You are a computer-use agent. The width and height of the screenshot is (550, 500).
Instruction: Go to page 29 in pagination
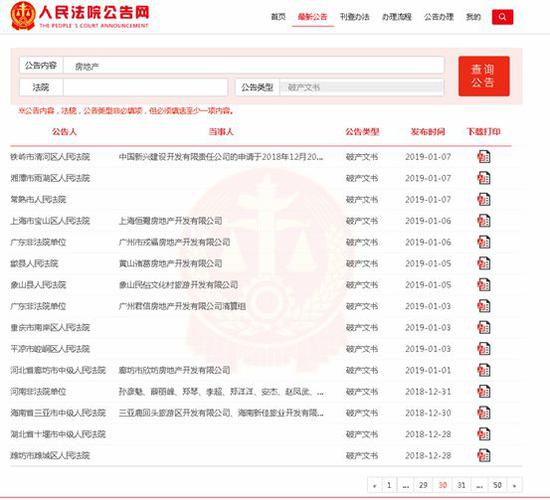[423, 485]
